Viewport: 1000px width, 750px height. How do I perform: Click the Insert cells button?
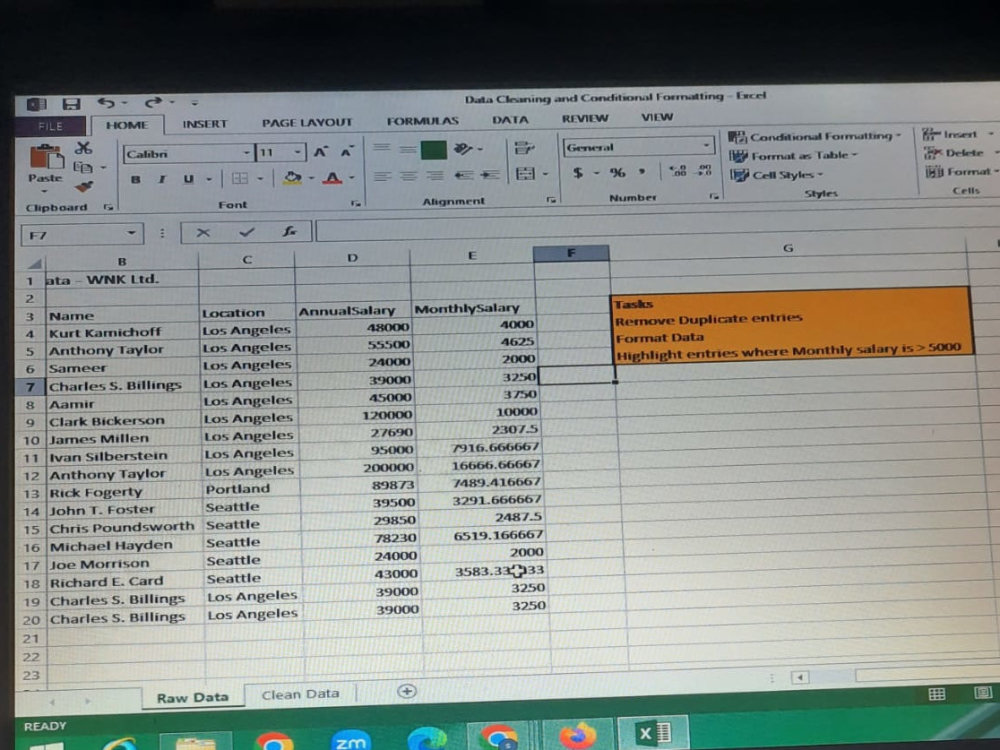[958, 134]
